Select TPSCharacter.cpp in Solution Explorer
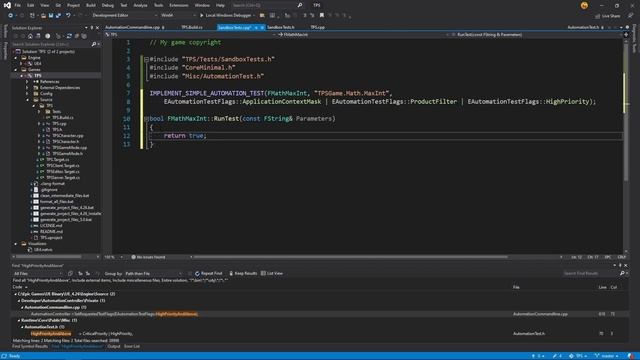The width and height of the screenshot is (640, 360). click(x=67, y=136)
